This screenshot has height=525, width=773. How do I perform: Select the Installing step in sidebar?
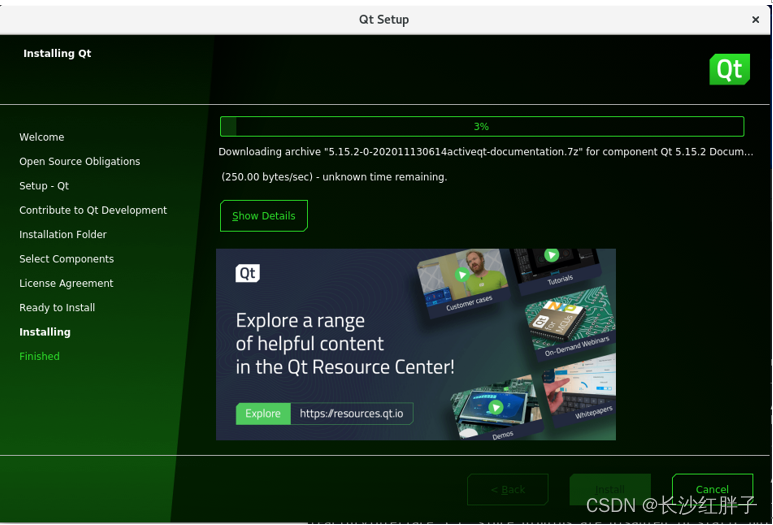45,332
